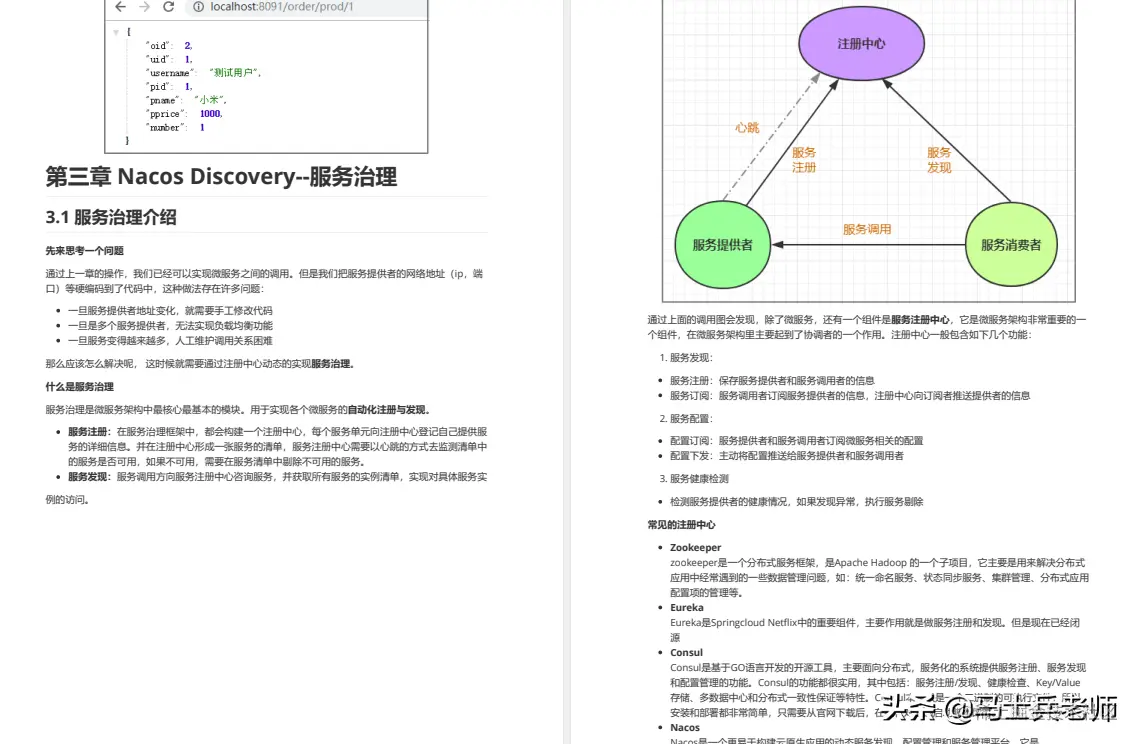Click the 服务调用 arrow label
The height and width of the screenshot is (744, 1139).
click(x=866, y=228)
